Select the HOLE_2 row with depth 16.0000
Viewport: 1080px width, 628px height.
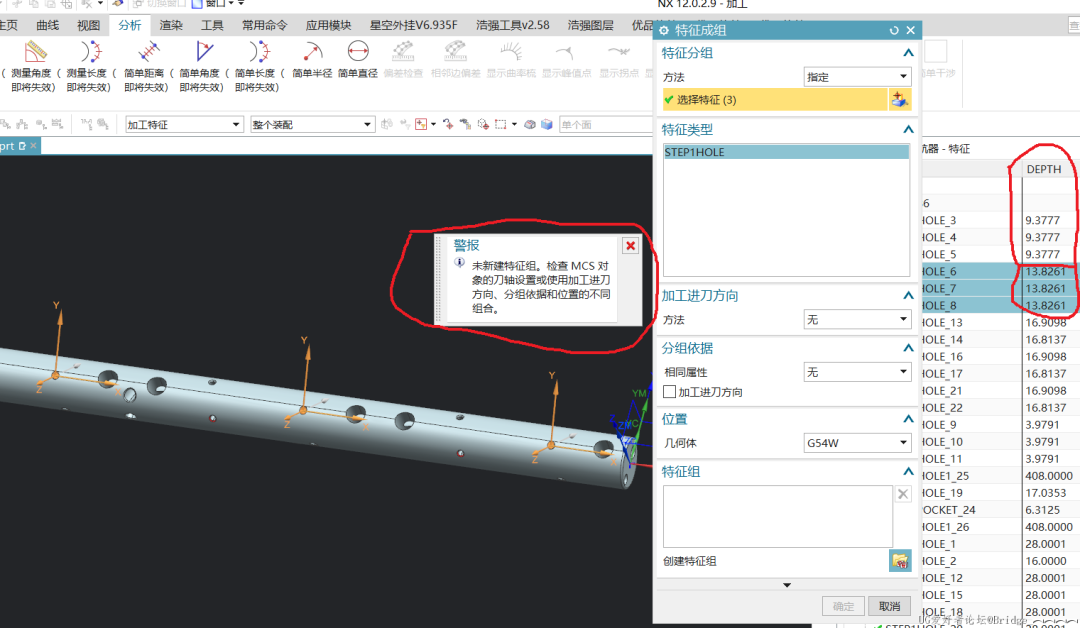[x=1000, y=561]
